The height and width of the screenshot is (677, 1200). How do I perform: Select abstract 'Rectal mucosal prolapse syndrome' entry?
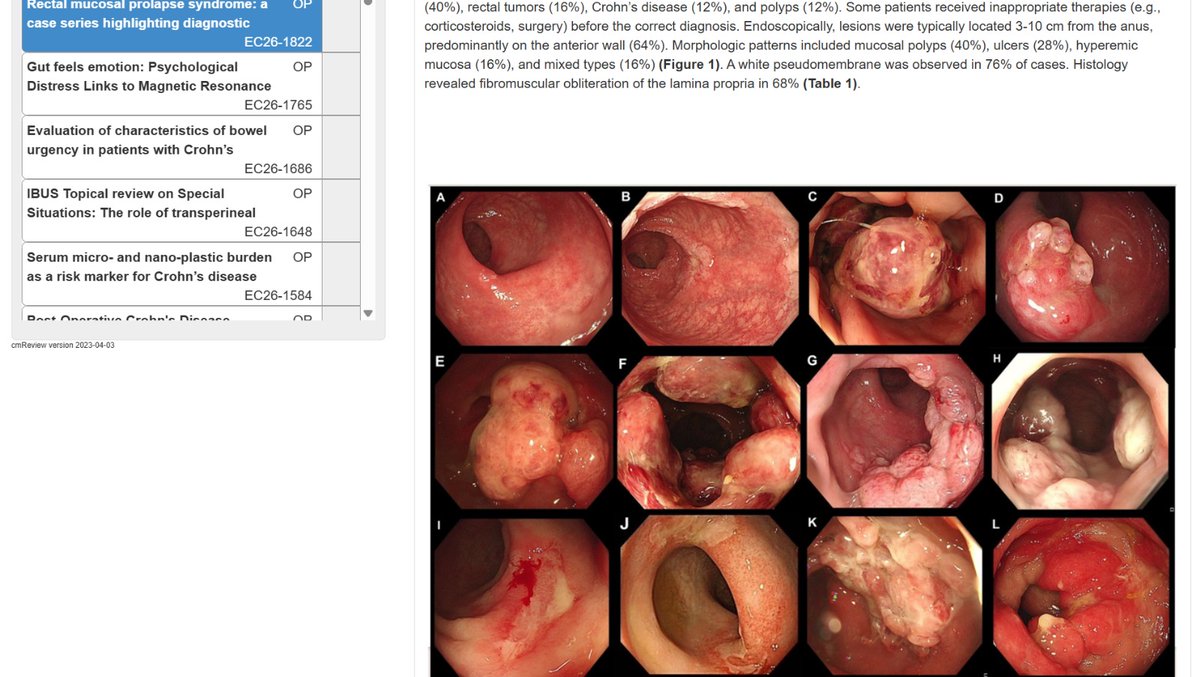pyautogui.click(x=171, y=25)
